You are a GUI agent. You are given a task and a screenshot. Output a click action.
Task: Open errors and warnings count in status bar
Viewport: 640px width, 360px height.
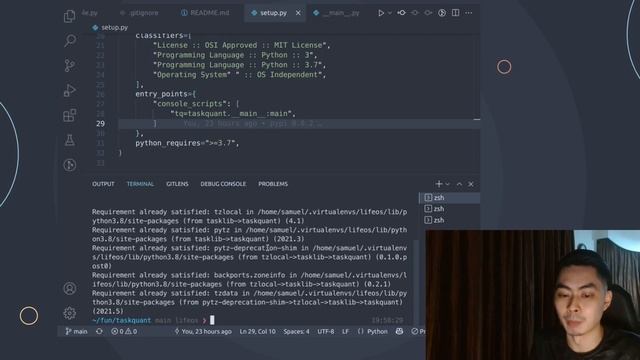pos(124,331)
